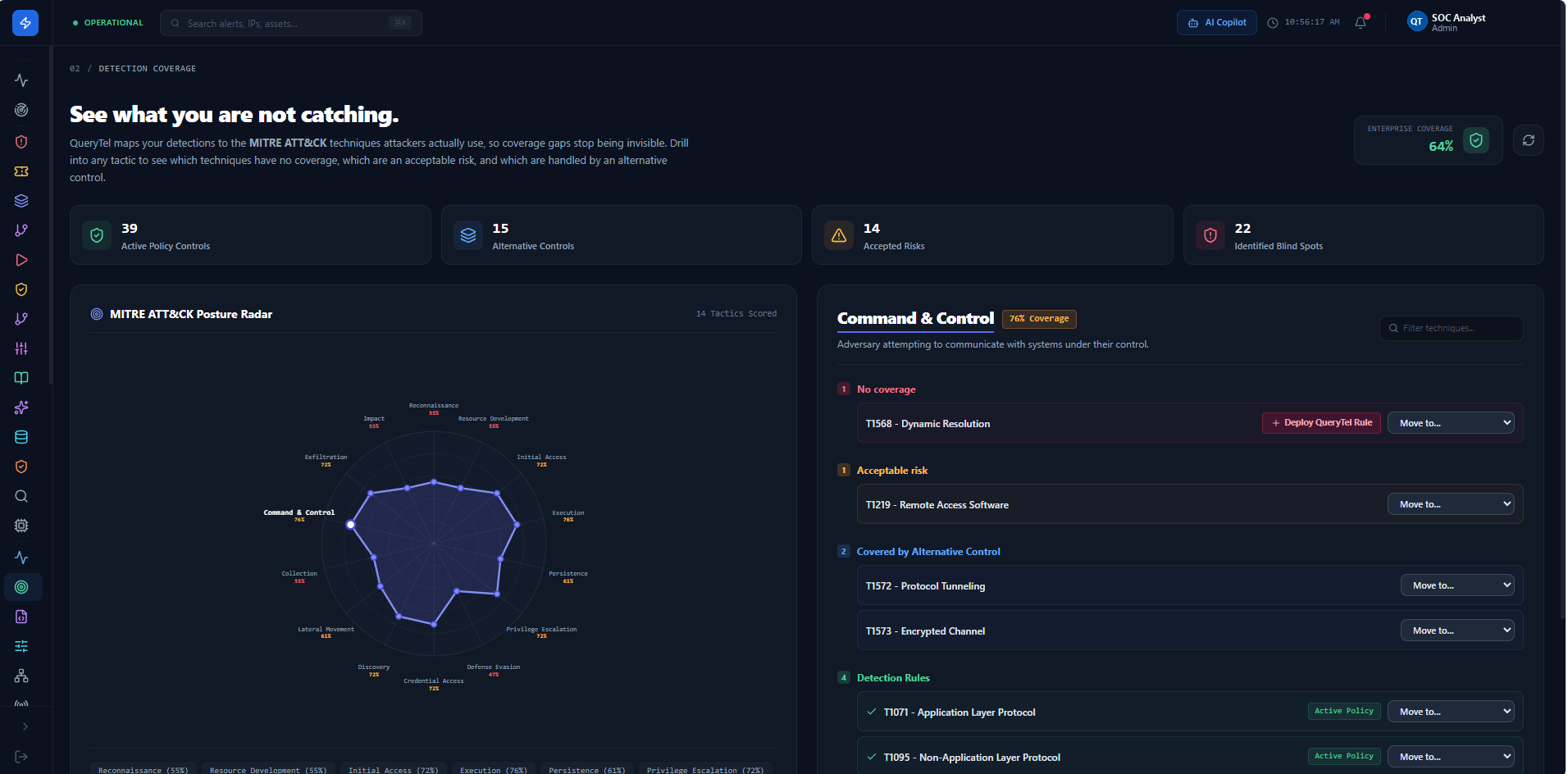Click the QueryTel lightning logo icon

coord(25,23)
